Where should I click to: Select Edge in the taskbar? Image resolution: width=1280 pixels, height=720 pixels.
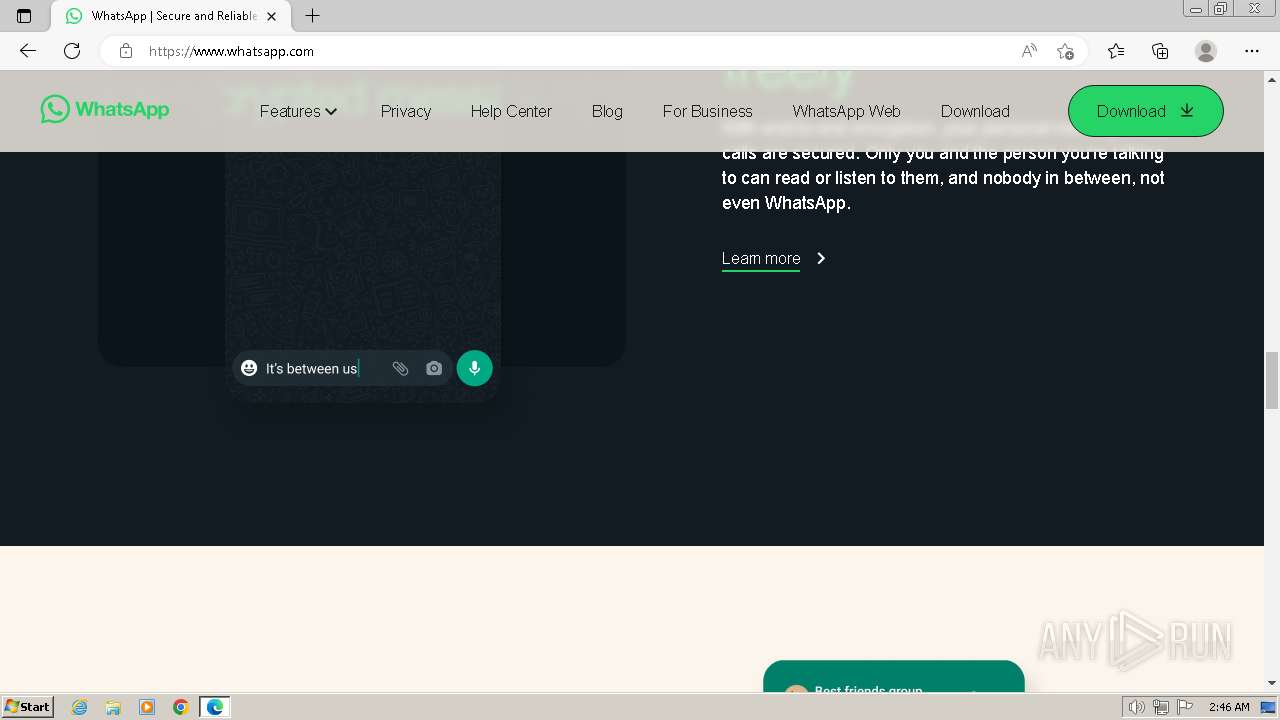[x=215, y=707]
